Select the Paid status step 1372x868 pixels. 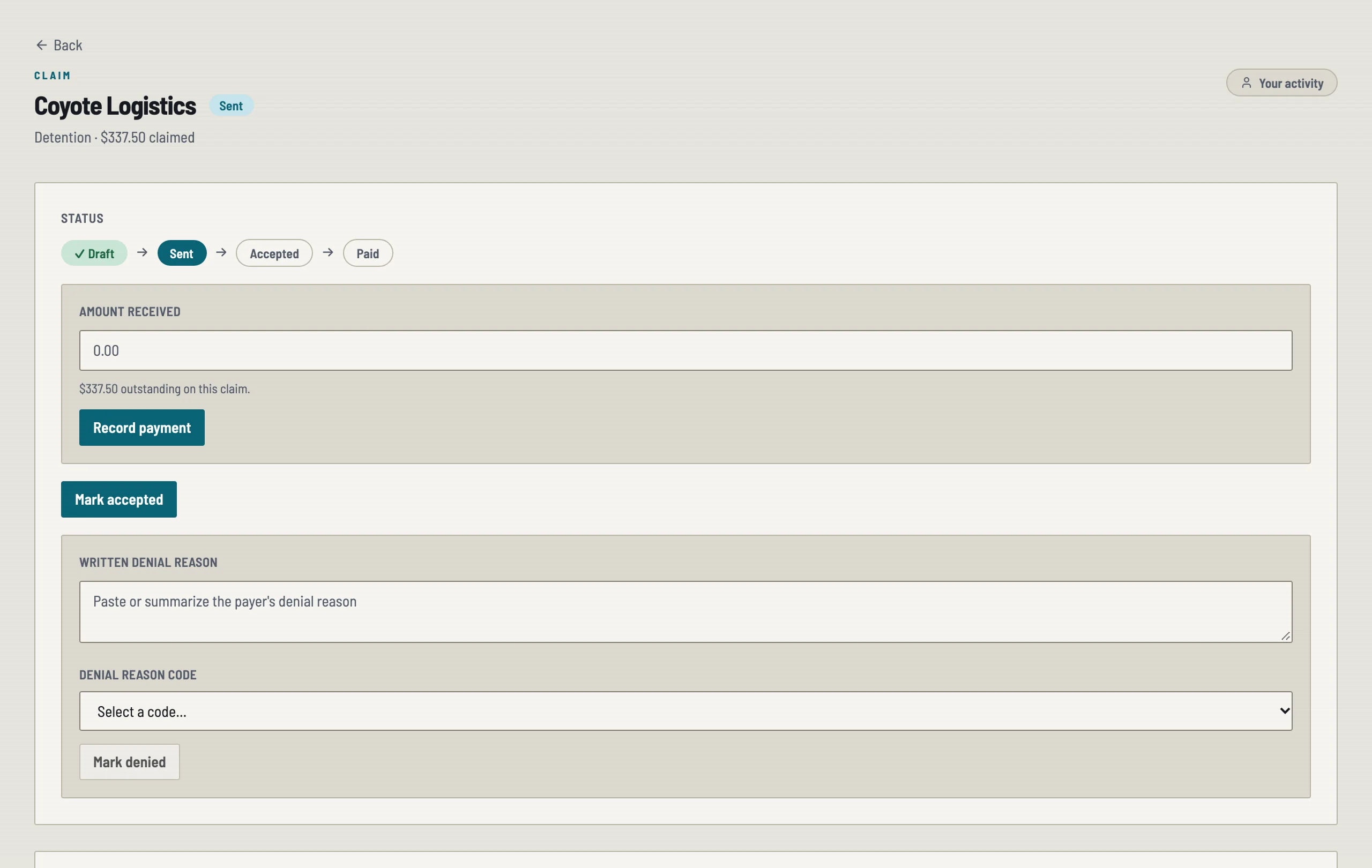pos(368,253)
